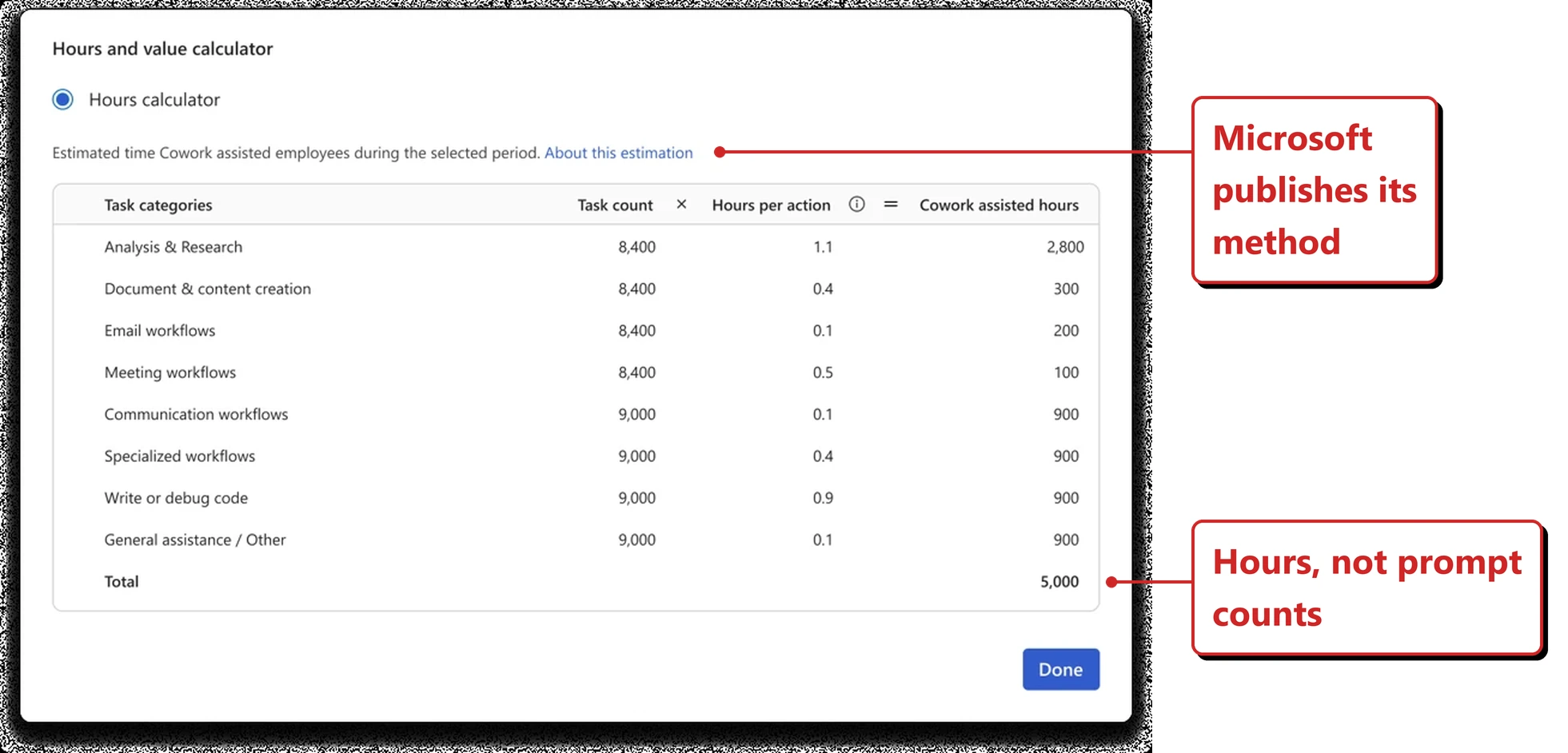Click the Total row label
This screenshot has height=753, width=1568.
(x=121, y=581)
